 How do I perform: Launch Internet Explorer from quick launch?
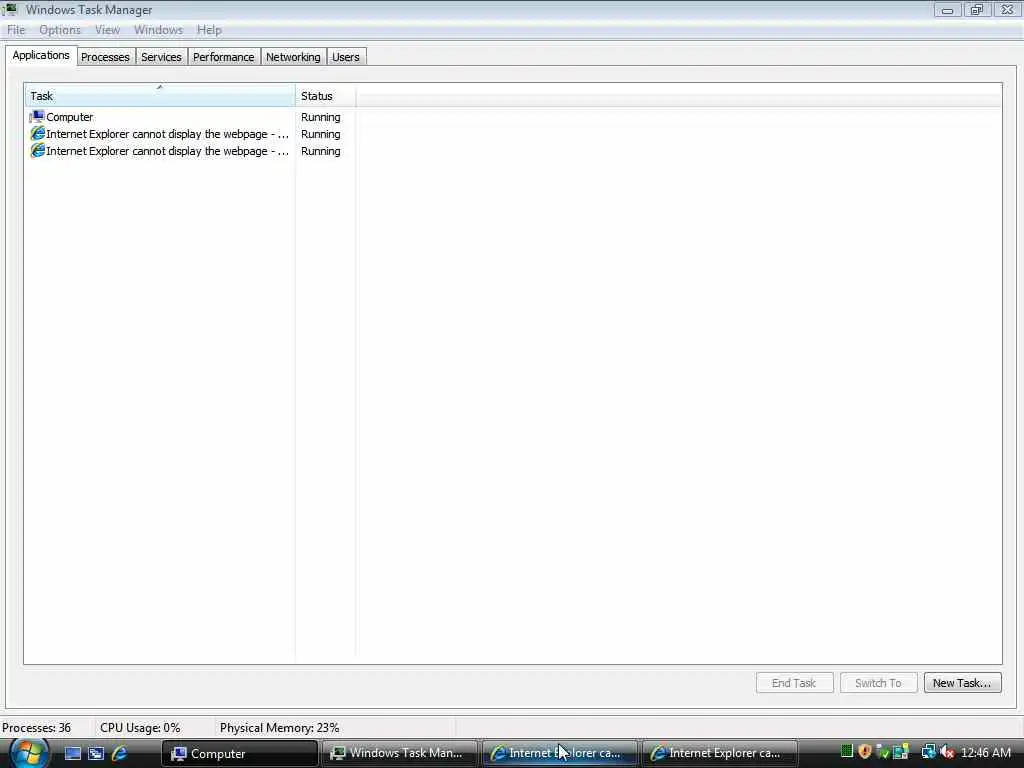pyautogui.click(x=120, y=753)
